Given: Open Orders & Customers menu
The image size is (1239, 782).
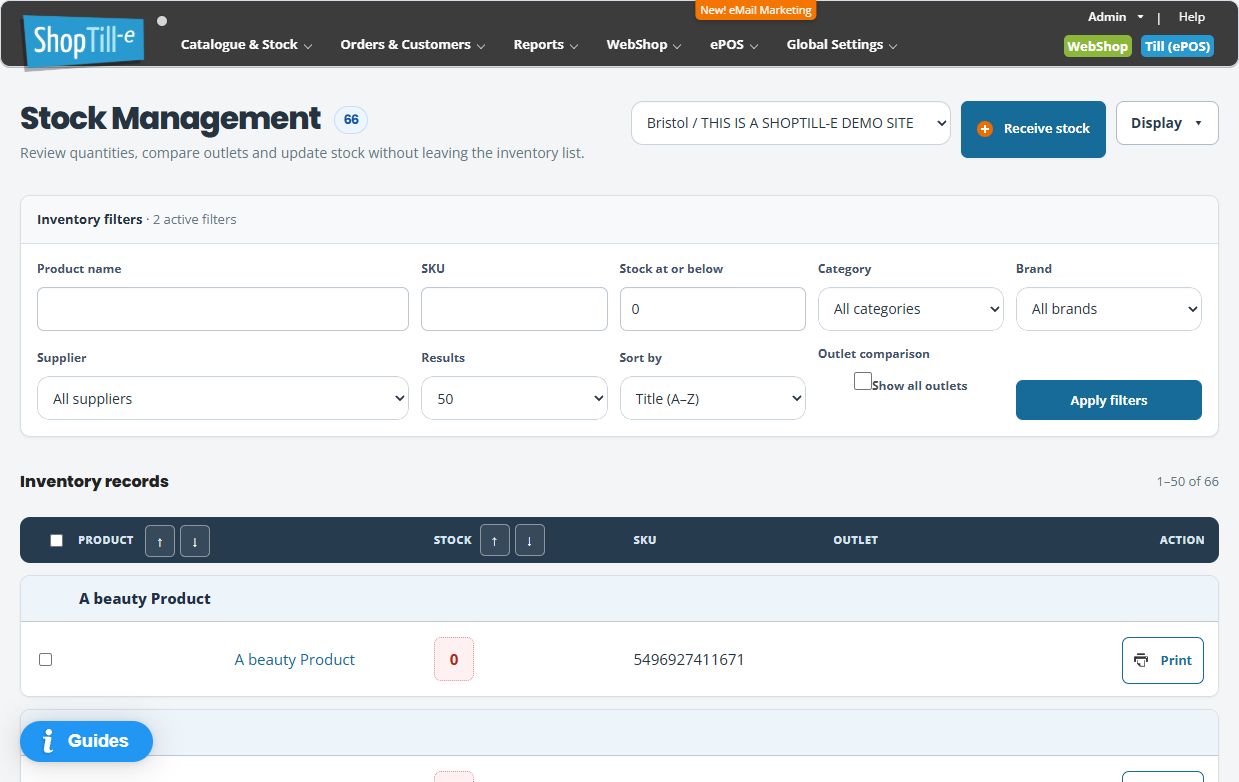Looking at the screenshot, I should tap(413, 45).
